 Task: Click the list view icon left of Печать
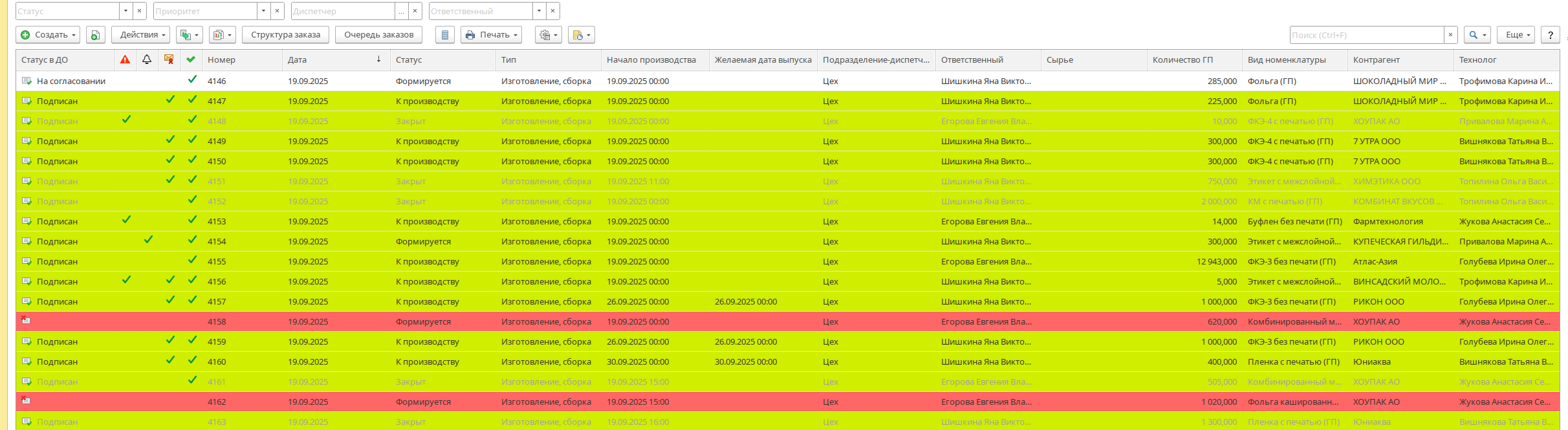444,35
